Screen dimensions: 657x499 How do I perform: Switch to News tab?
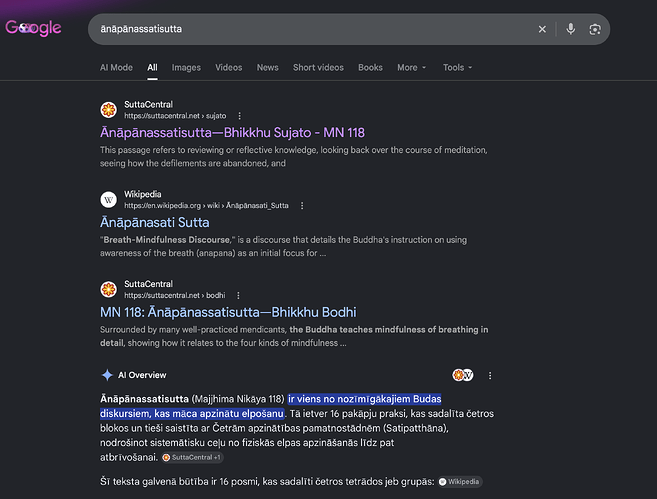click(267, 67)
